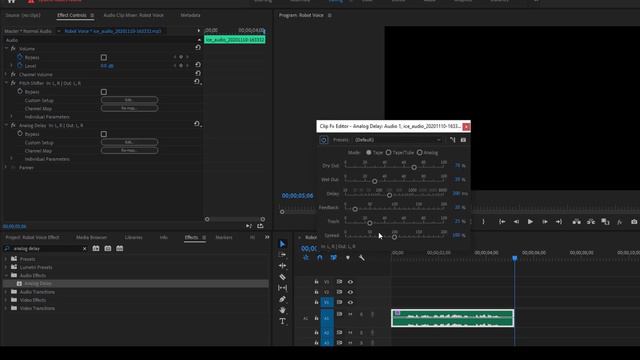
Task: Toggle V1 track eye visibility
Action: 350,302
